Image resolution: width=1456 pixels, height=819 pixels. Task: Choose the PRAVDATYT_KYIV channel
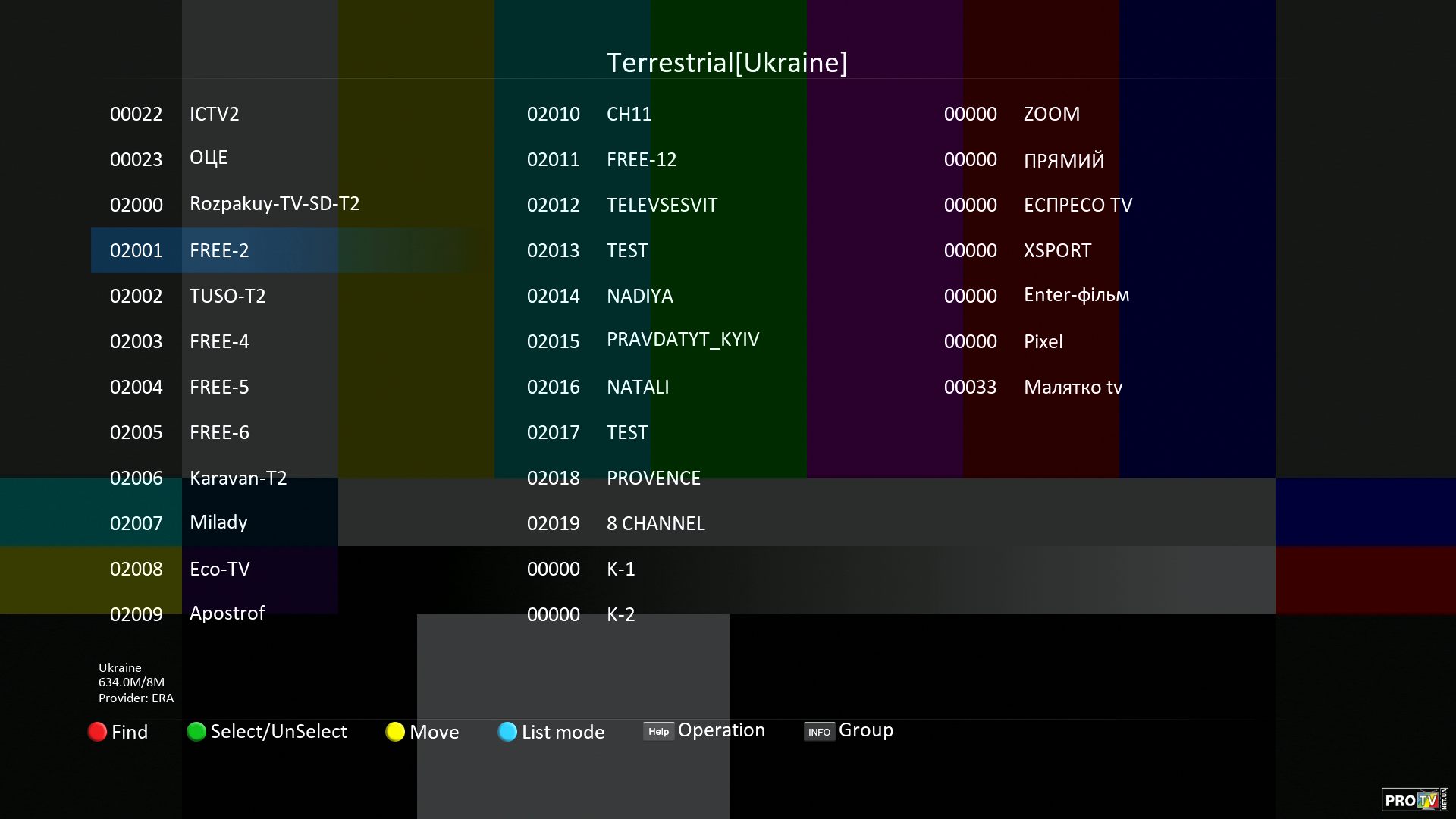pyautogui.click(x=682, y=340)
